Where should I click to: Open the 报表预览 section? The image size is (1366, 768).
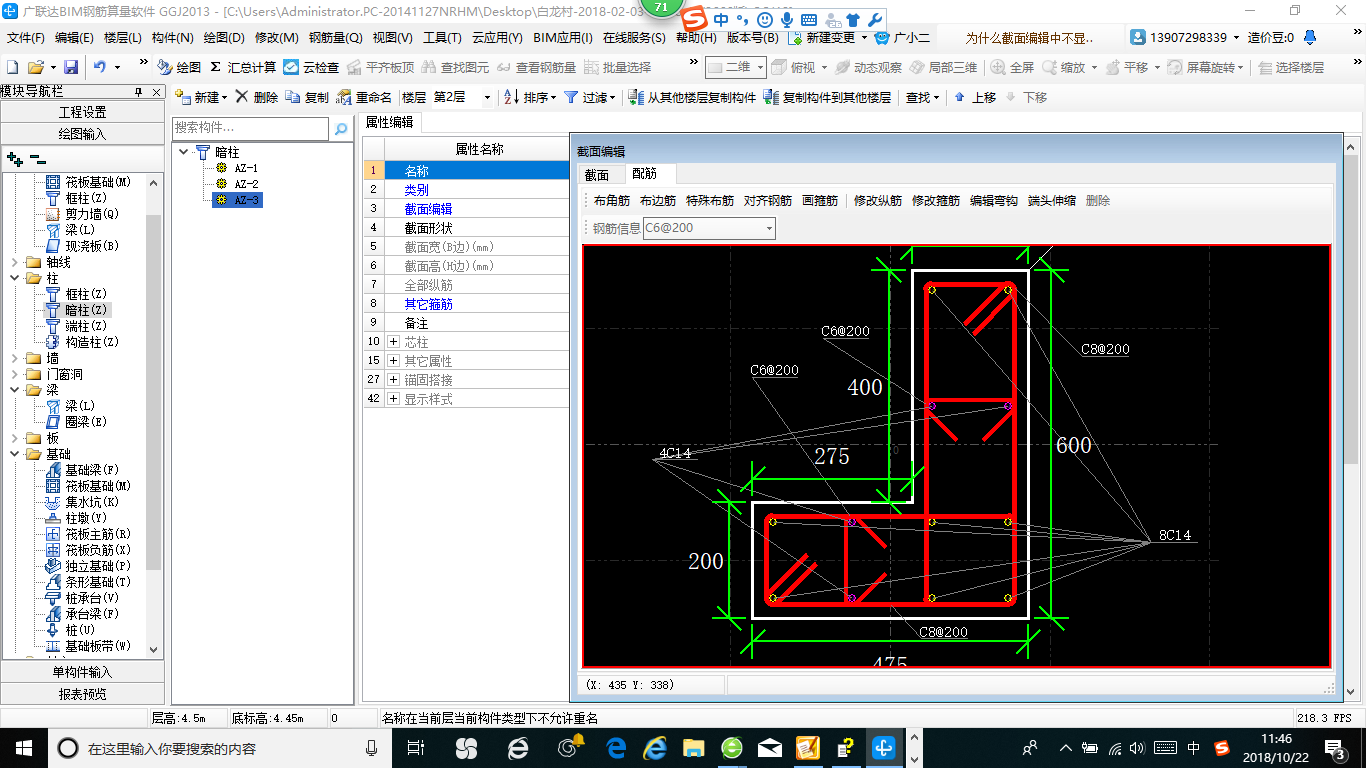pos(82,694)
